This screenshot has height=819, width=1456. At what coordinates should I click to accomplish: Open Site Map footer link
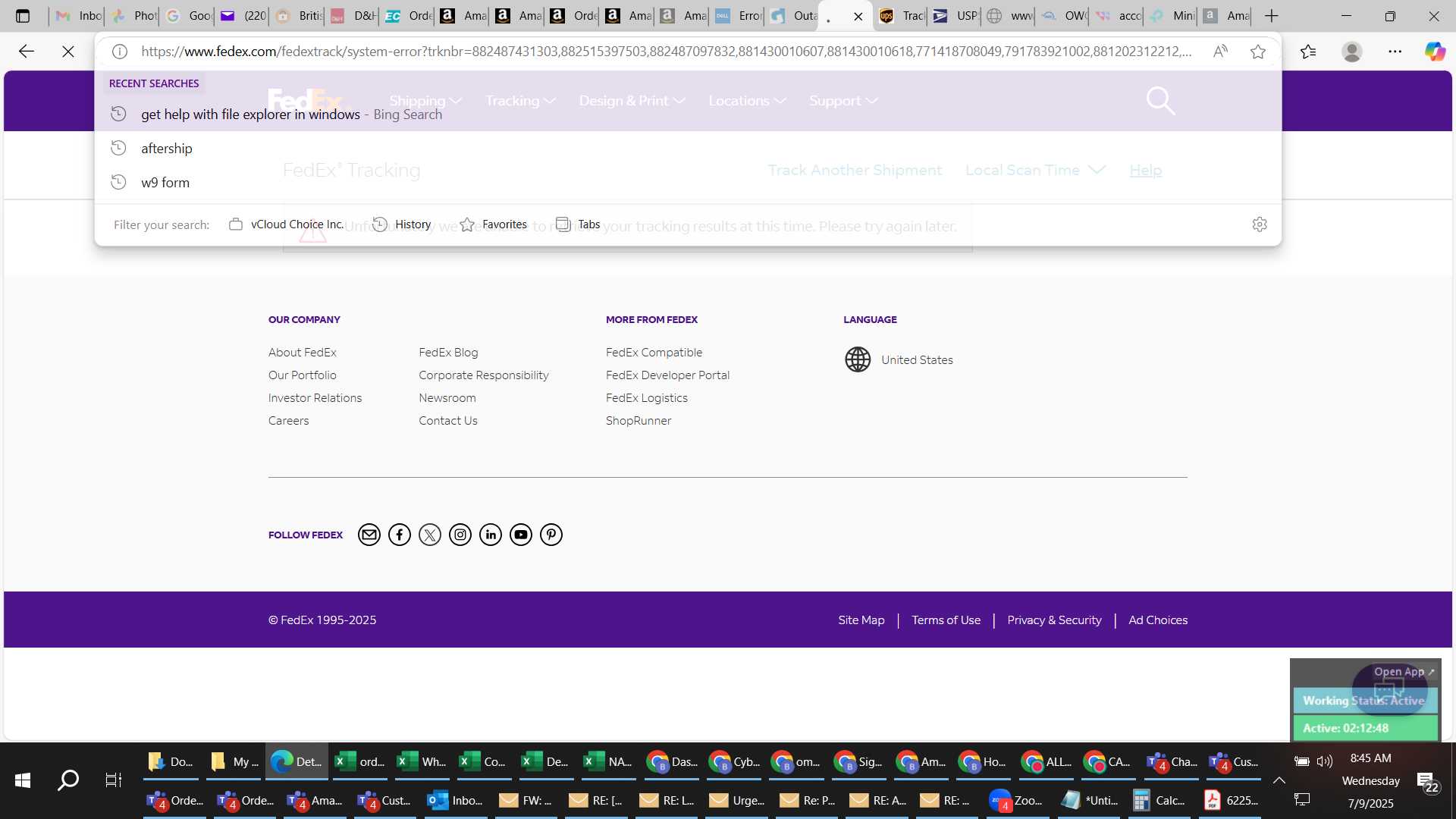(x=861, y=620)
